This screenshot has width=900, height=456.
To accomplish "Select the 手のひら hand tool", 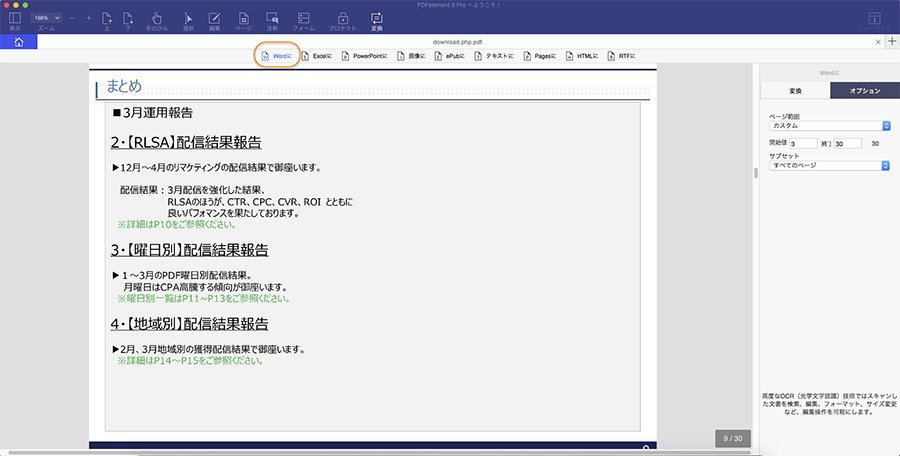I will 157,21.
